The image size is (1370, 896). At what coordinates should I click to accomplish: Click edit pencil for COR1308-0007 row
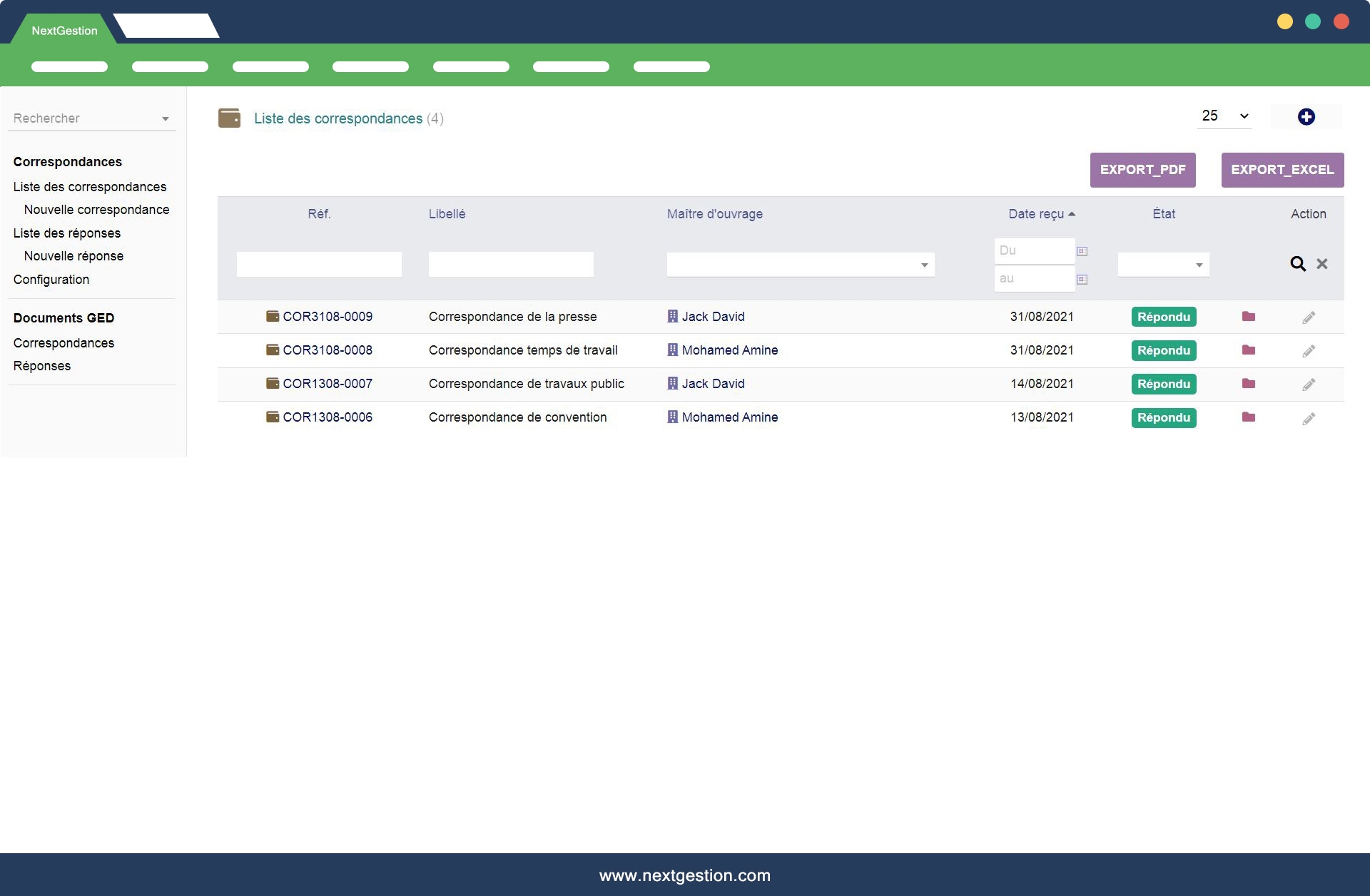1308,385
